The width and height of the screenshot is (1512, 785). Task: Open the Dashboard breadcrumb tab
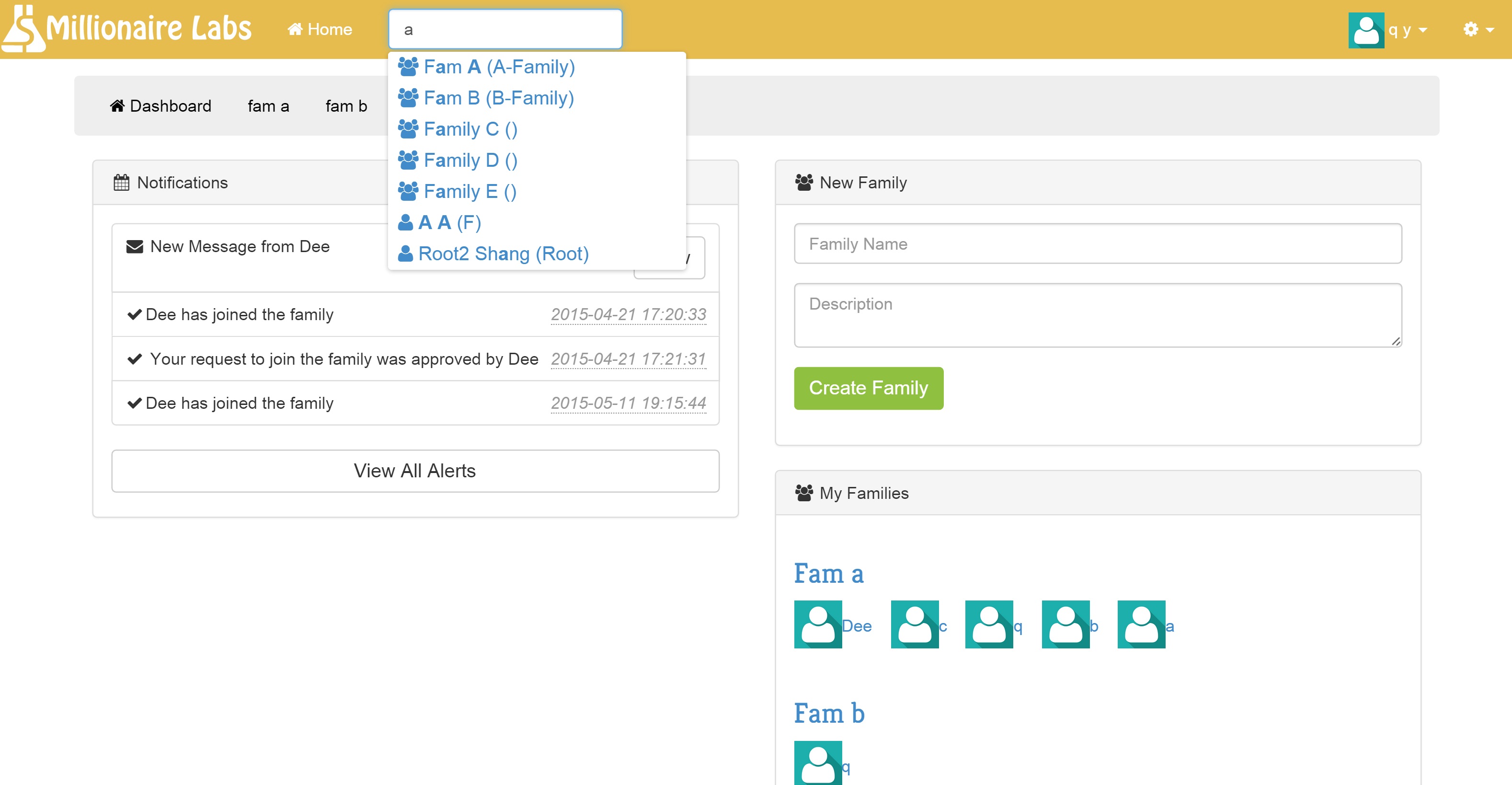160,106
